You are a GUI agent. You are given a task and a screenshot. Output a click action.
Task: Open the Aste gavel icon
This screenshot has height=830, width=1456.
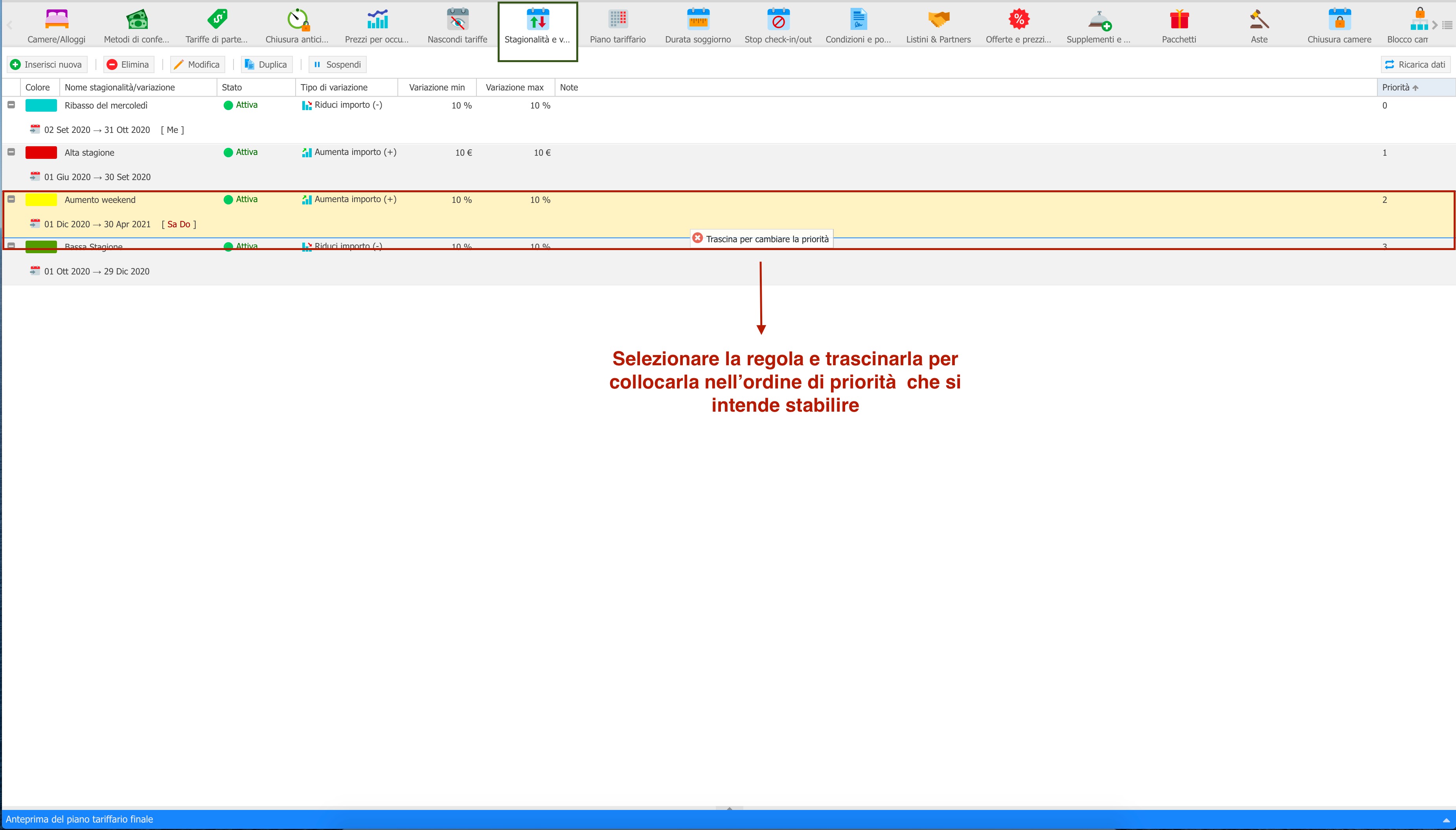1259,19
